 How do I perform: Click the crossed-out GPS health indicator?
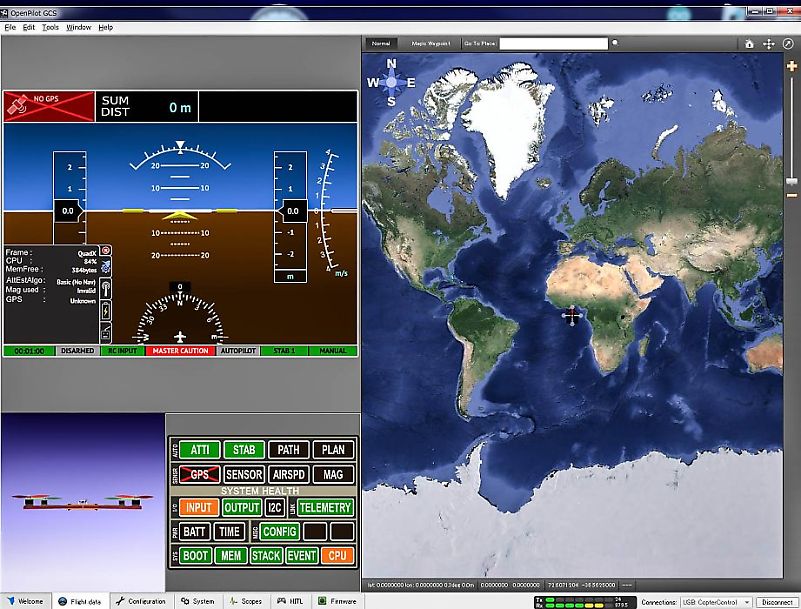(x=200, y=475)
